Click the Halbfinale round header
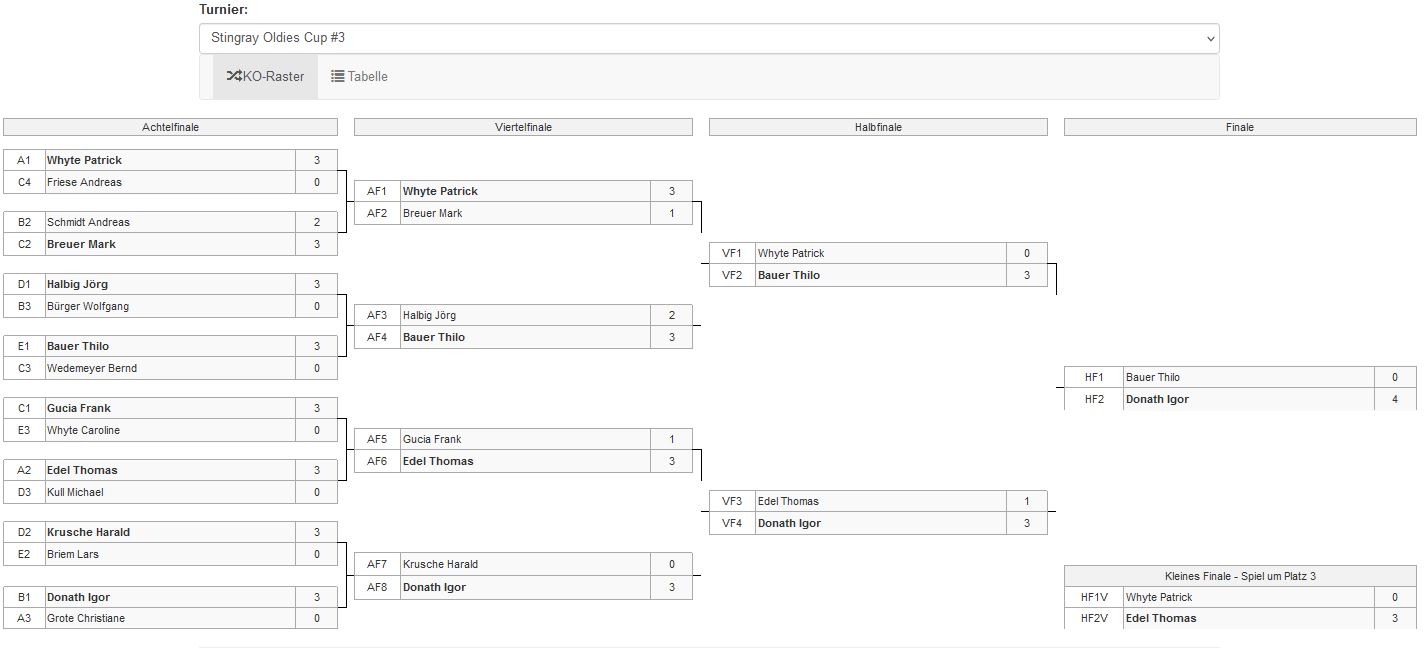Screen dimensions: 1424x648 click(878, 127)
